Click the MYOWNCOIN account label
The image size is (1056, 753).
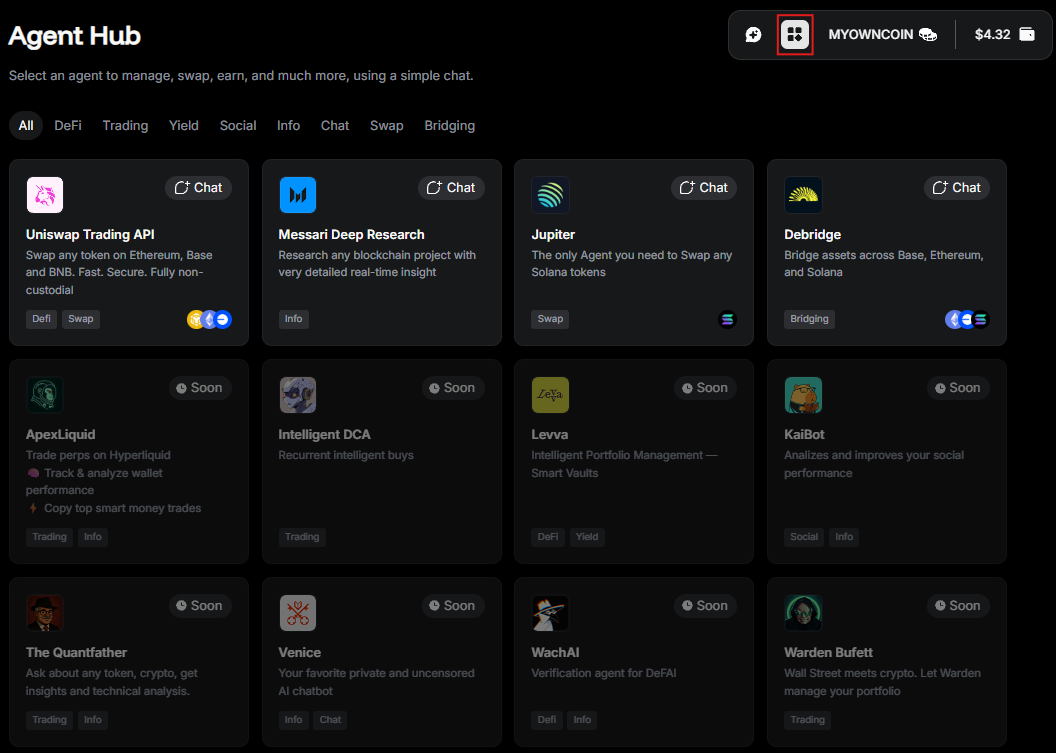pos(870,34)
